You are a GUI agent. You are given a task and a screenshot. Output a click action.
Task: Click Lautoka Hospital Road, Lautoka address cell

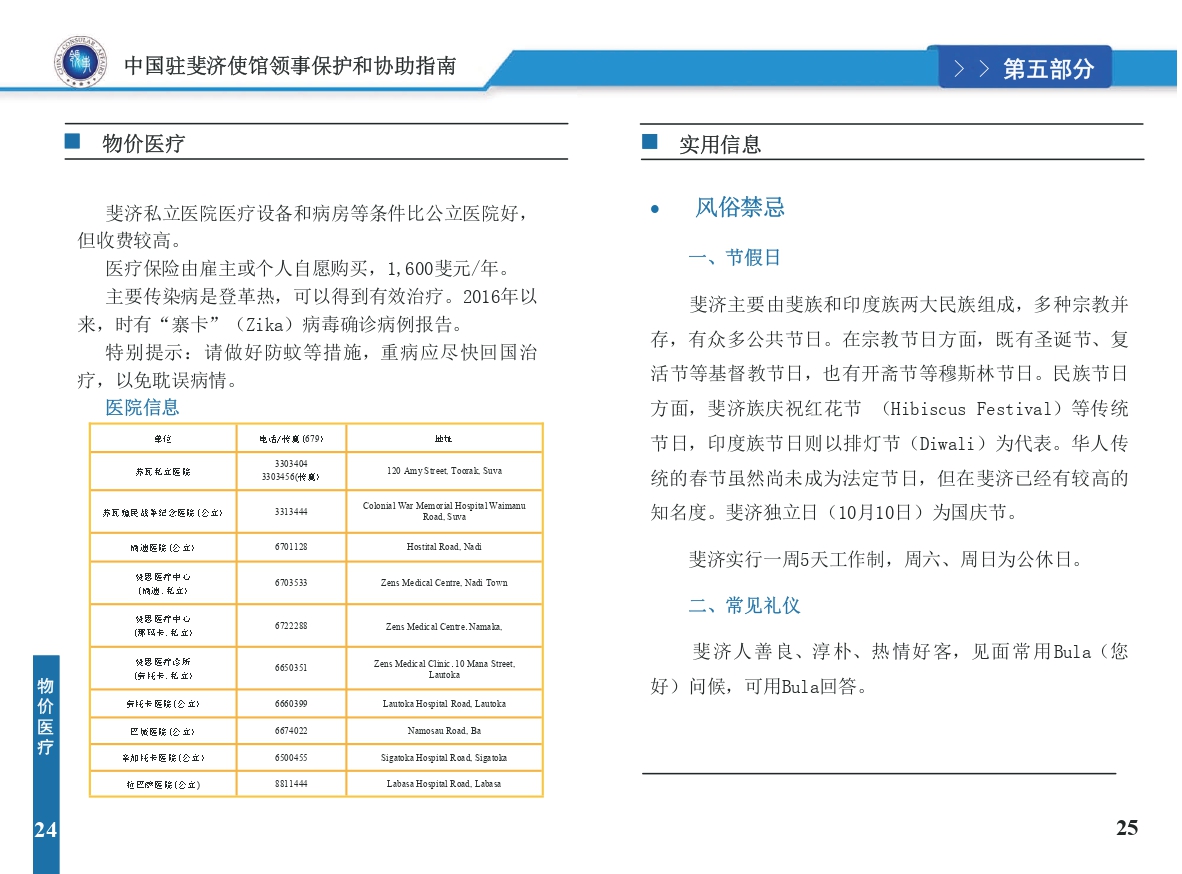pyautogui.click(x=444, y=704)
